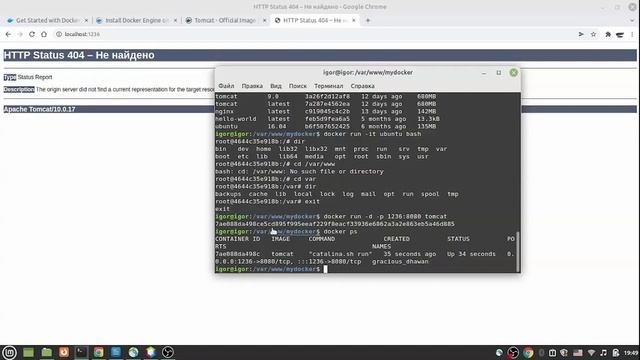This screenshot has height=360, width=640.
Task: Close the HTTP Status 404 tab
Action: pos(354,20)
